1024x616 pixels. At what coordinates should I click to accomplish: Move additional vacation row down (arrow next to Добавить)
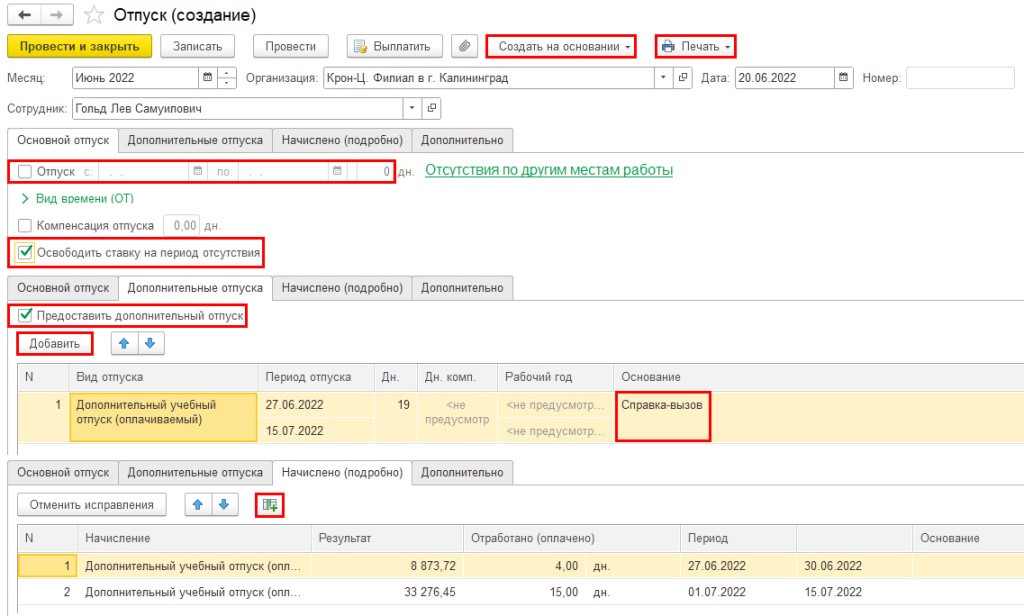pyautogui.click(x=150, y=344)
